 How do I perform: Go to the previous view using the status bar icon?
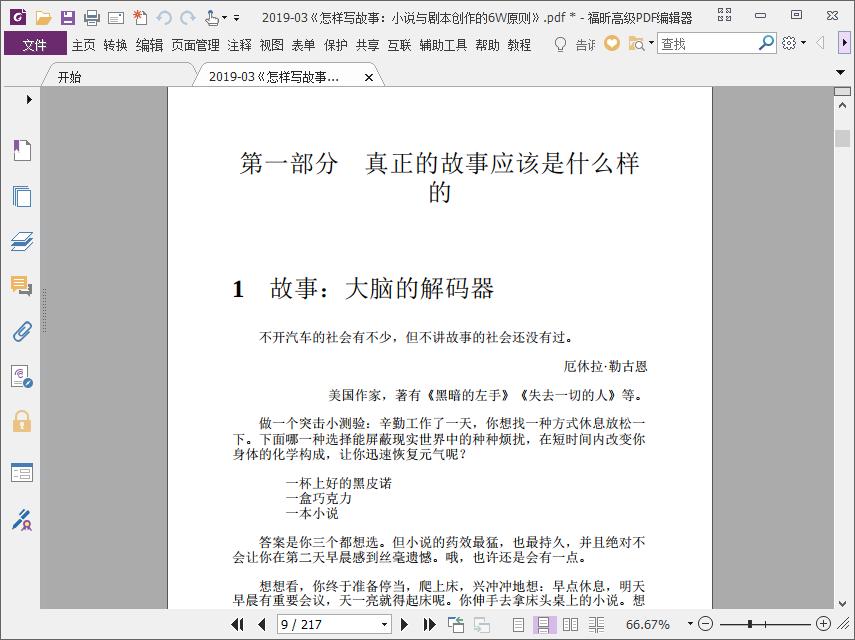[455, 624]
